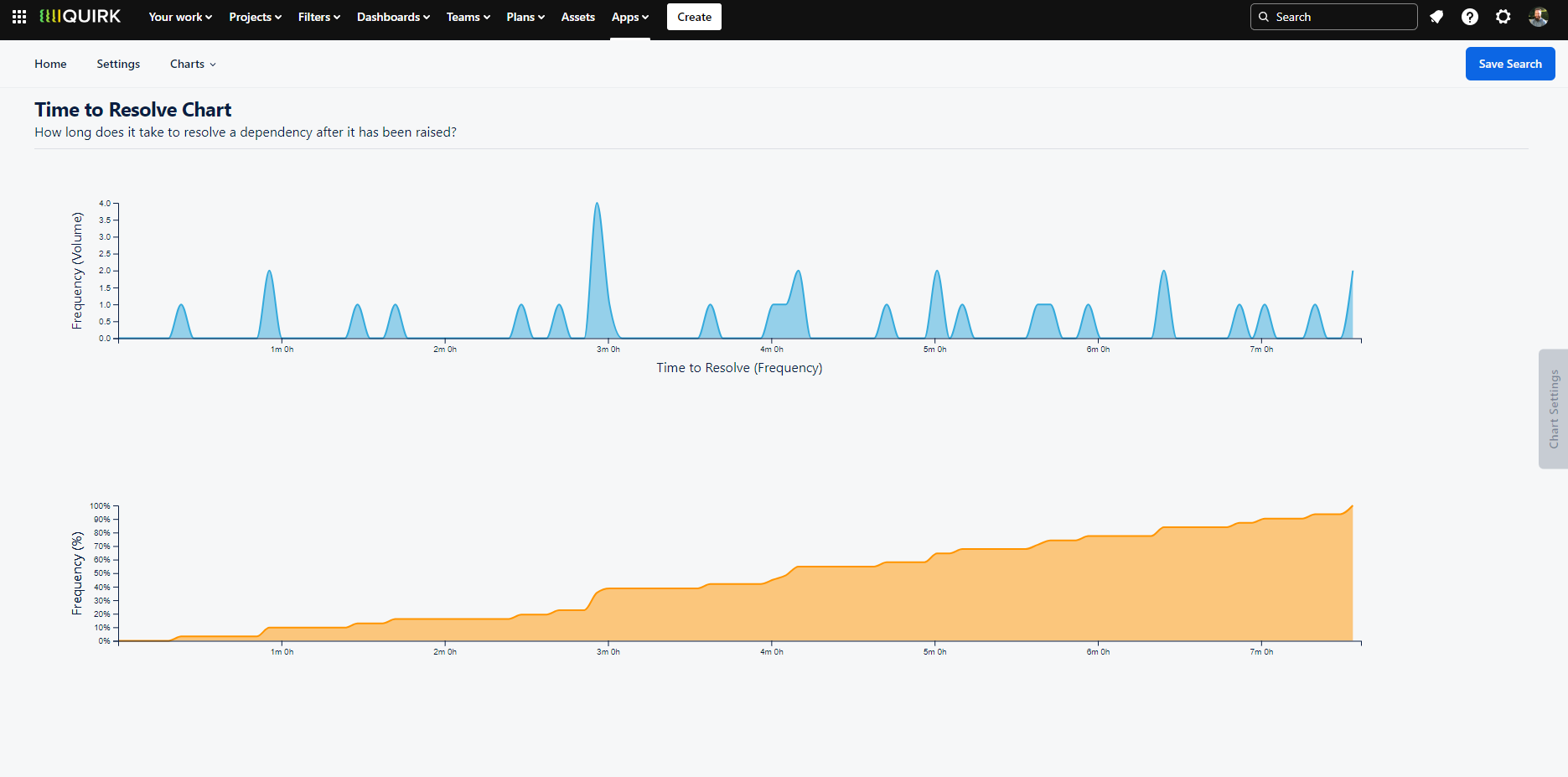This screenshot has height=777, width=1568.
Task: Click the 'Time to Resolve (Frequency)' axis label
Action: pyautogui.click(x=739, y=368)
